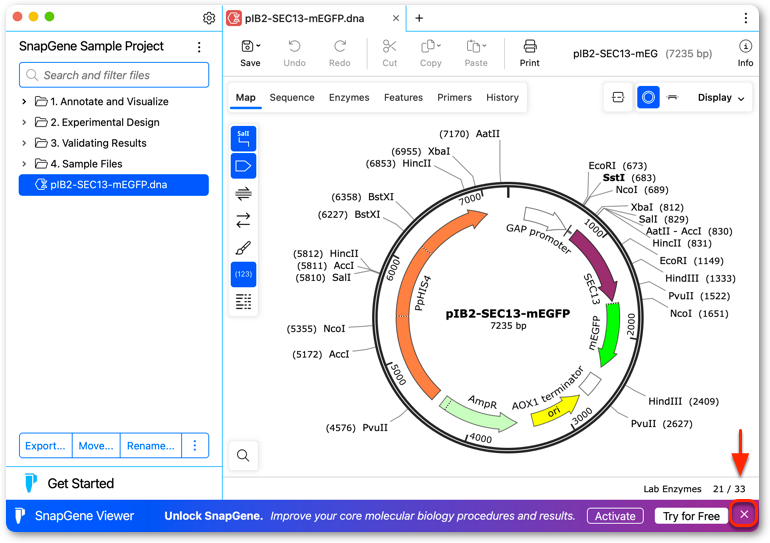Toggle enzyme position numbers (123) button
Image resolution: width=770 pixels, height=543 pixels.
click(244, 274)
